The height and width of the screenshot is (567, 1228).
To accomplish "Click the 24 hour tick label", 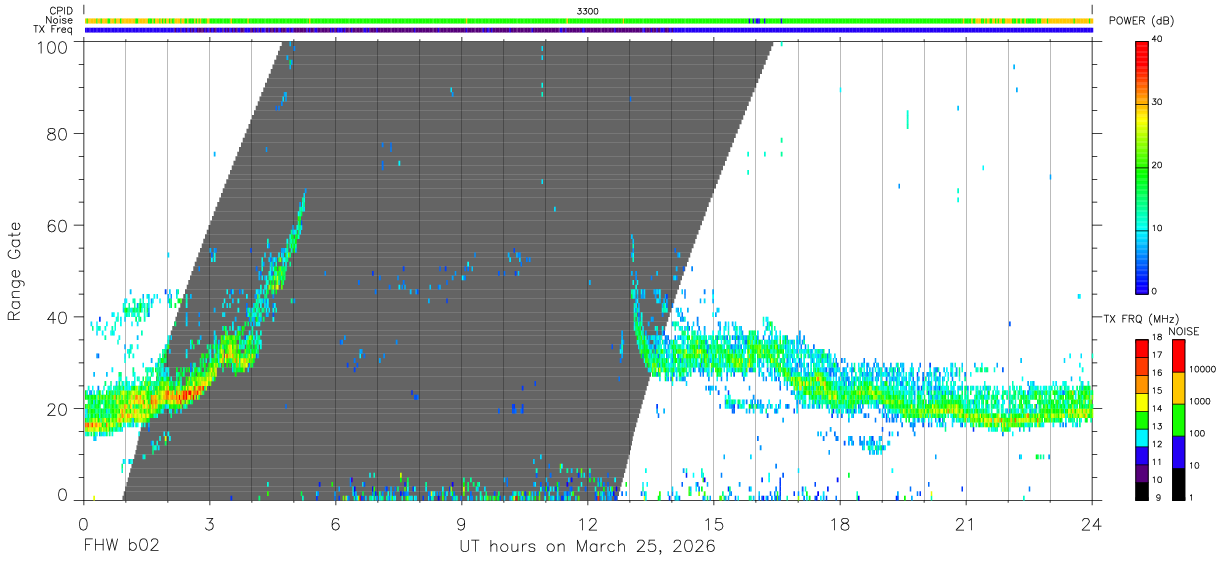I will (1092, 524).
